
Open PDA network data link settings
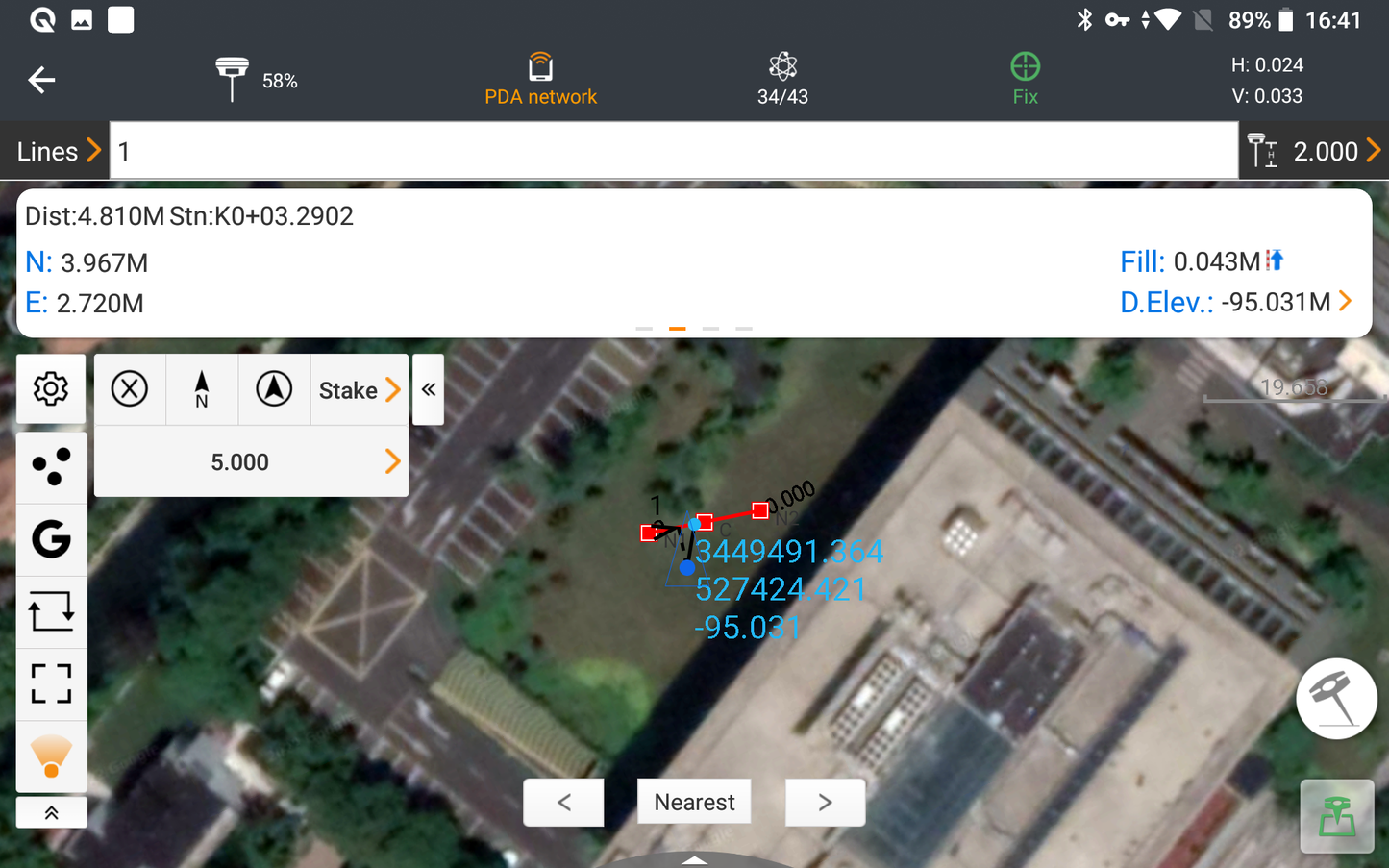540,80
